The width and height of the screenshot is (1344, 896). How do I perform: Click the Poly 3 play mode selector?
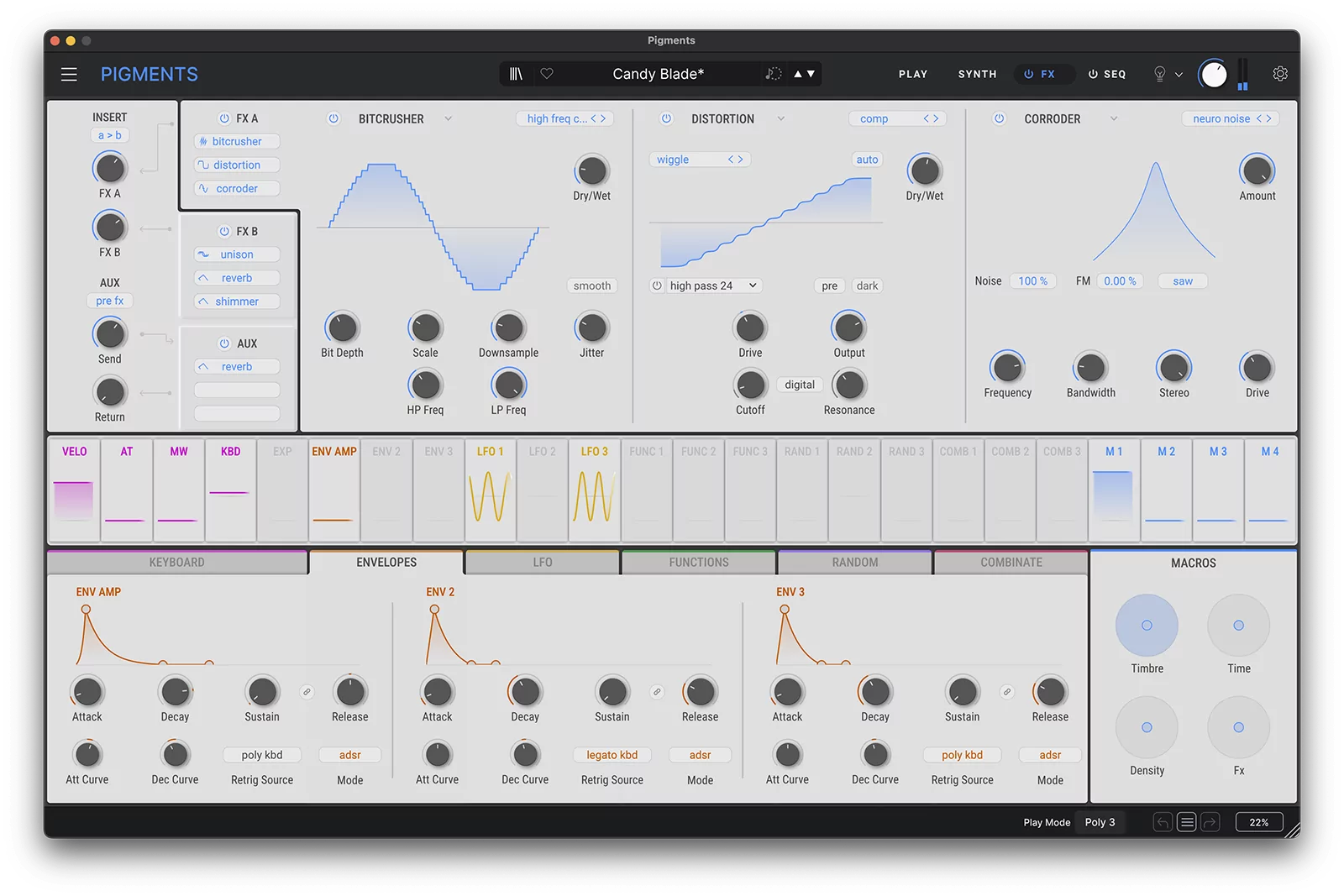coord(1100,822)
